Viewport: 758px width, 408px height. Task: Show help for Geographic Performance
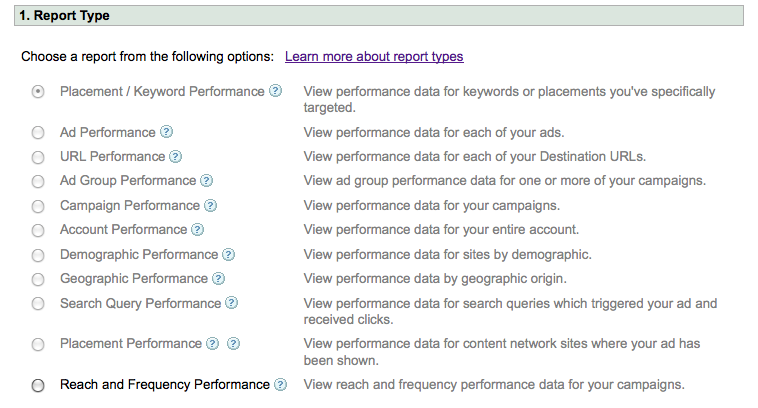point(218,279)
